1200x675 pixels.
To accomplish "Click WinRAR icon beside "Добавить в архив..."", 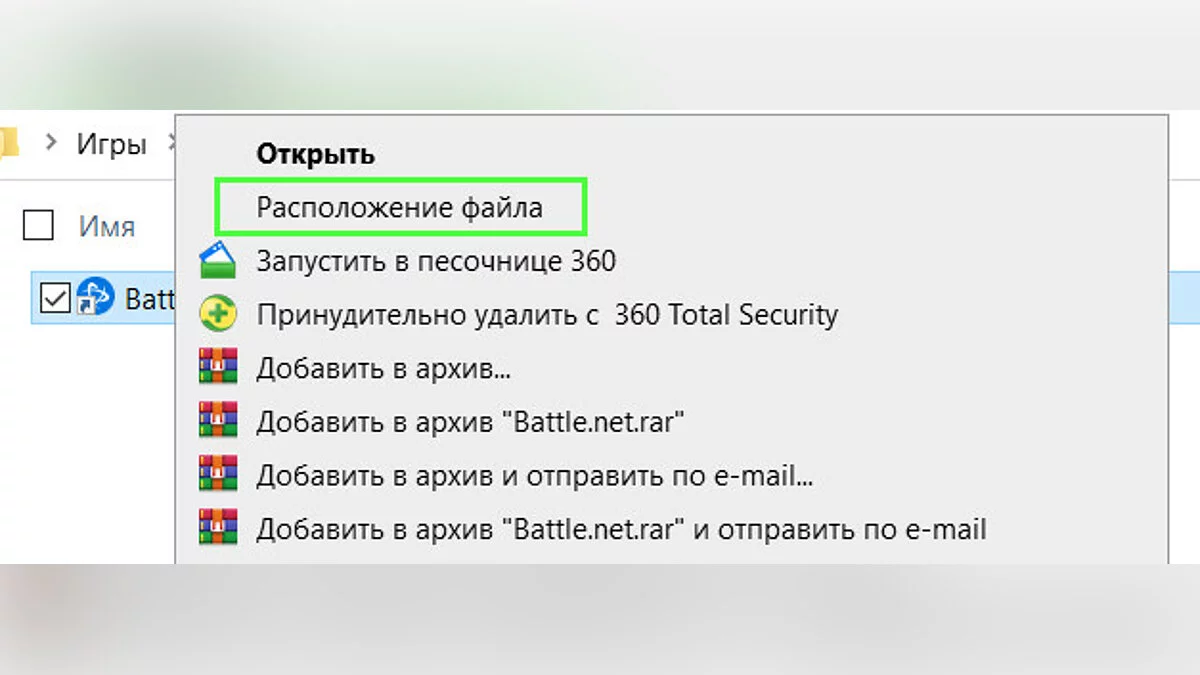I will pyautogui.click(x=218, y=368).
